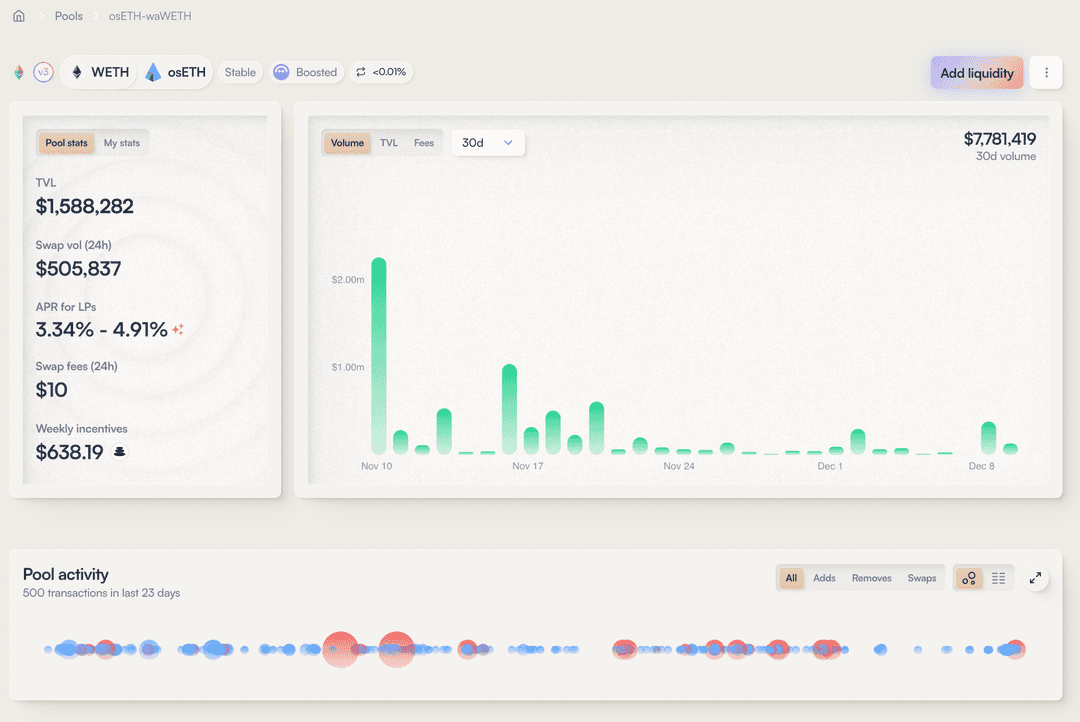Click the WETH token pill
Image resolution: width=1080 pixels, height=722 pixels.
(x=100, y=72)
